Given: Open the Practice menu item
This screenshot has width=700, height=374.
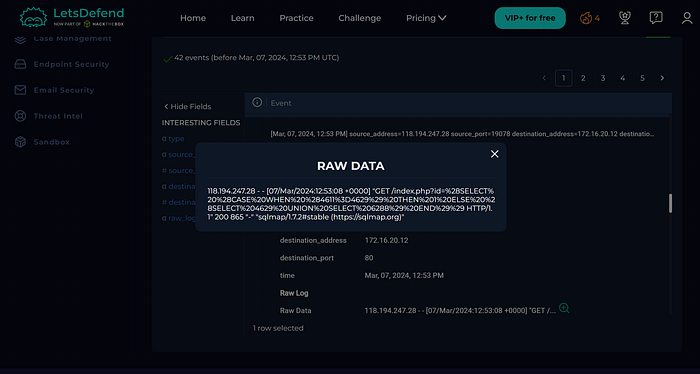Looking at the screenshot, I should (x=296, y=18).
